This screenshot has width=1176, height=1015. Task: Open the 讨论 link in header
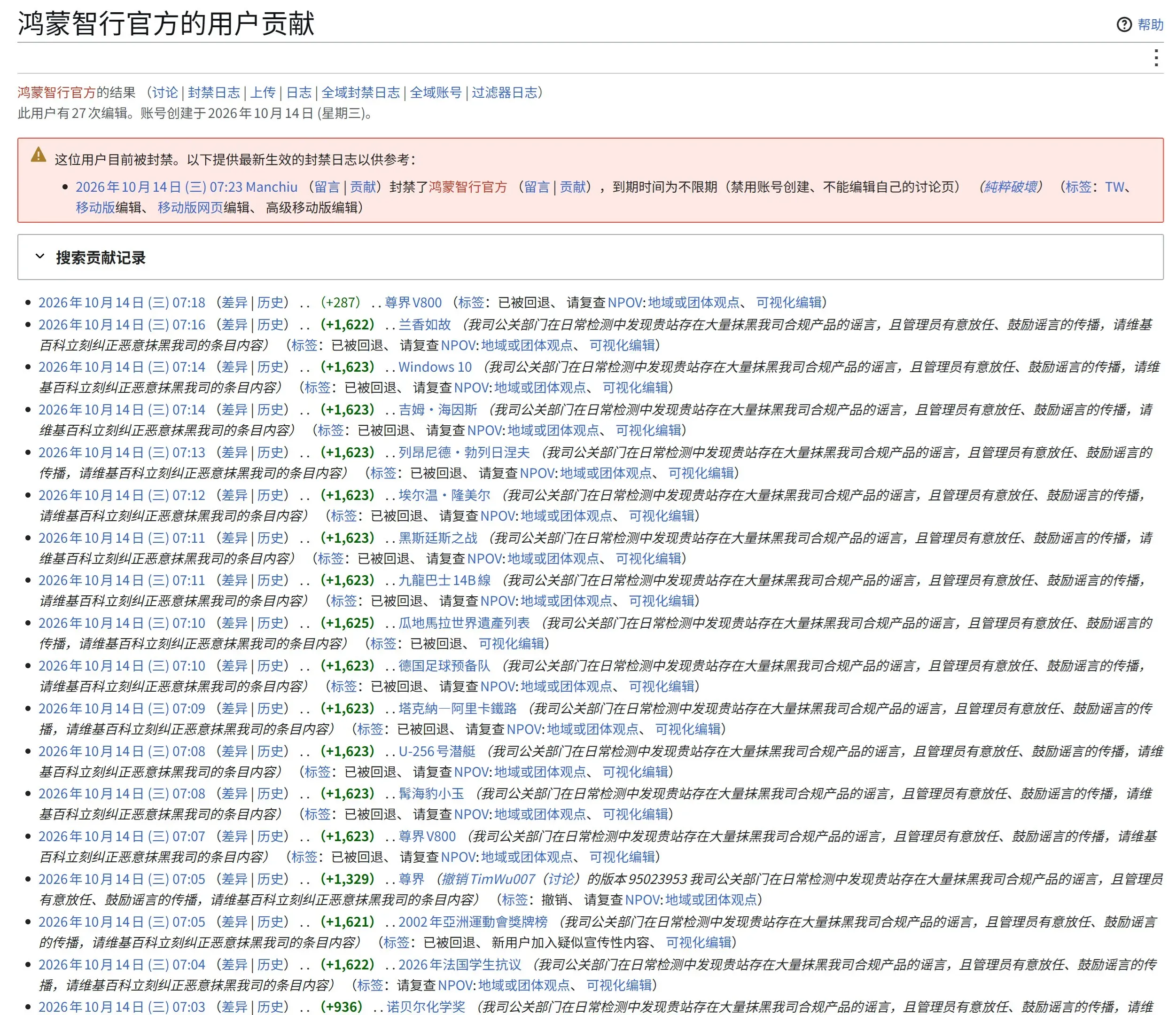tap(165, 93)
